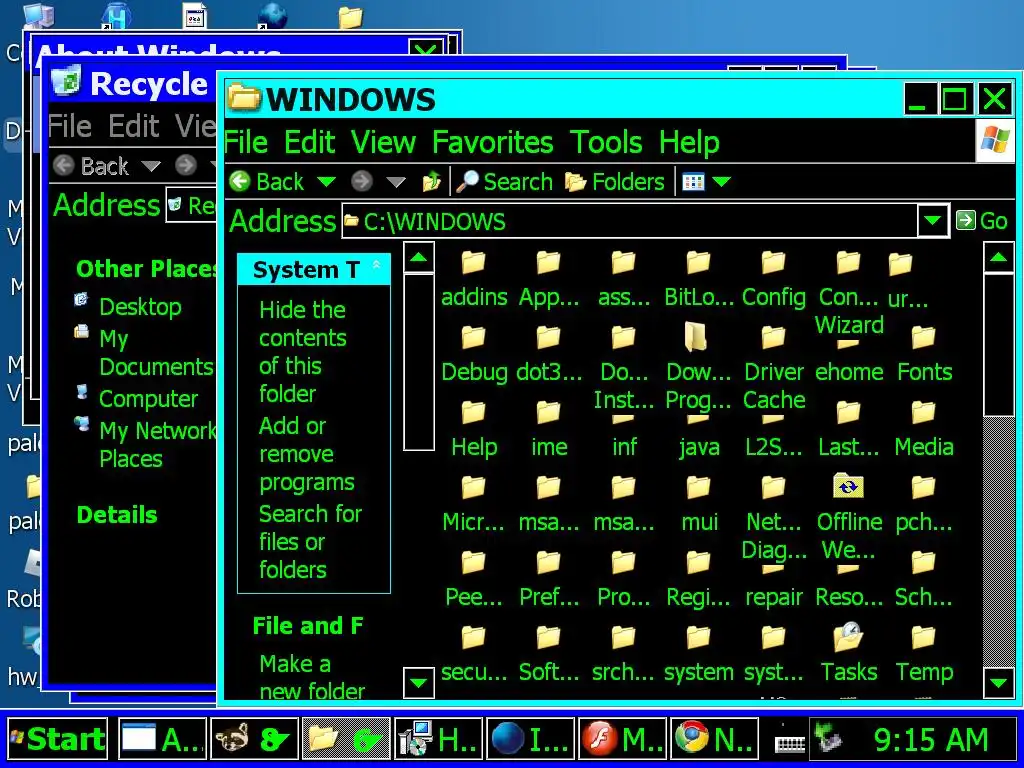Click the keyboard icon in system tray
The height and width of the screenshot is (768, 1024).
tap(790, 743)
